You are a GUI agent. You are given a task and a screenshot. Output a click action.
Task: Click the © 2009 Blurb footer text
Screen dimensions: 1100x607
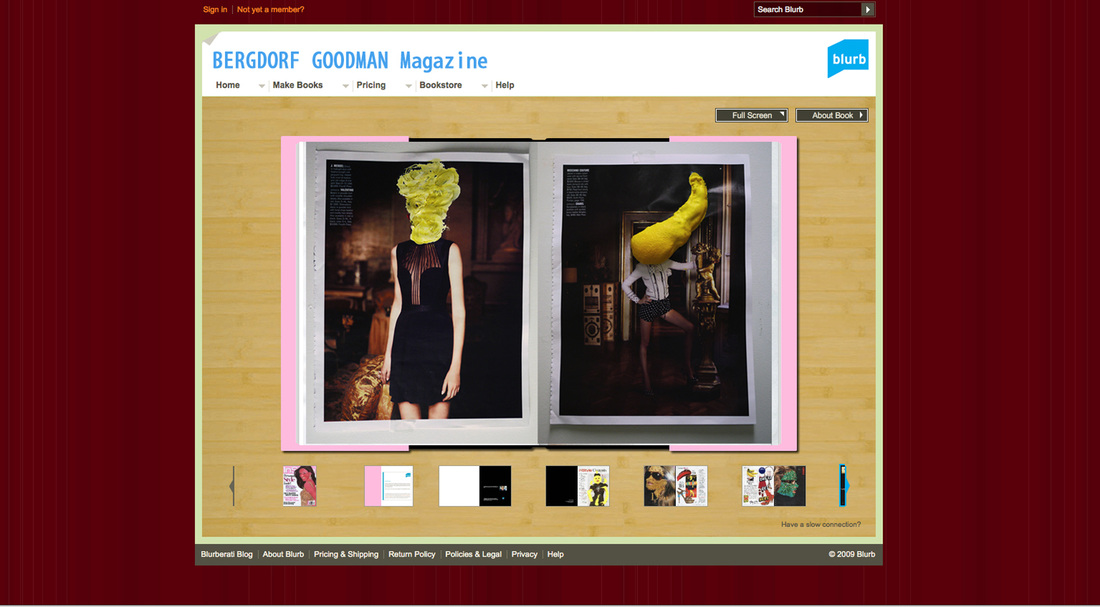click(x=852, y=554)
